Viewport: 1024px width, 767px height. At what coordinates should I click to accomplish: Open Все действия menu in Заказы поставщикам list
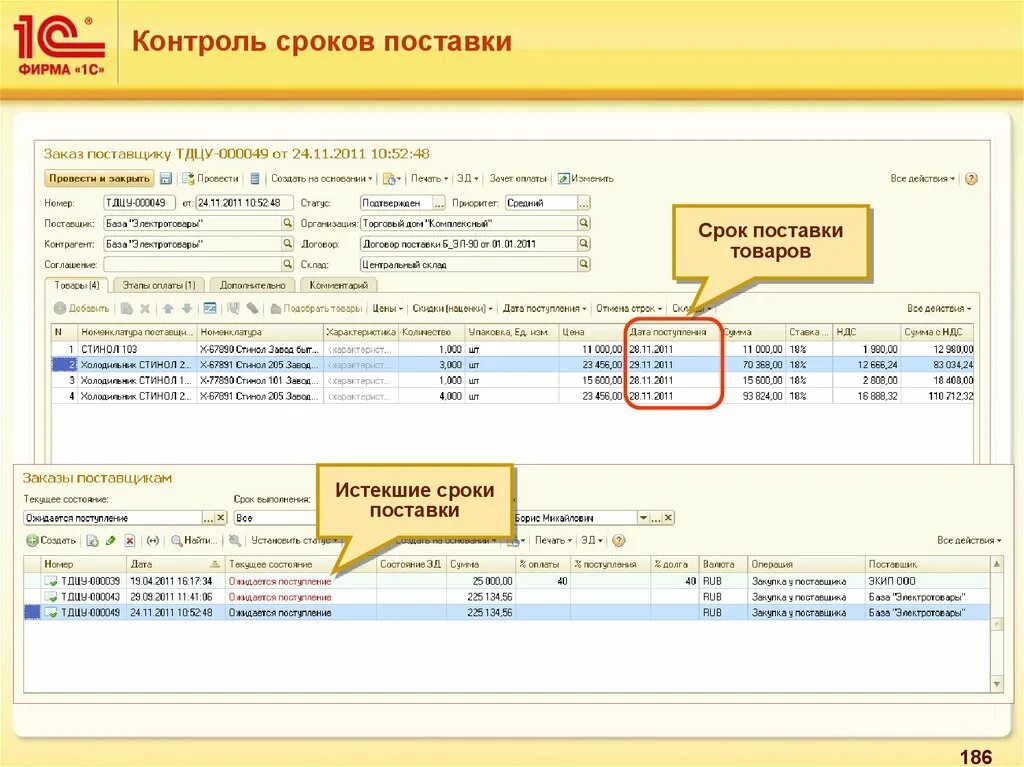[969, 540]
